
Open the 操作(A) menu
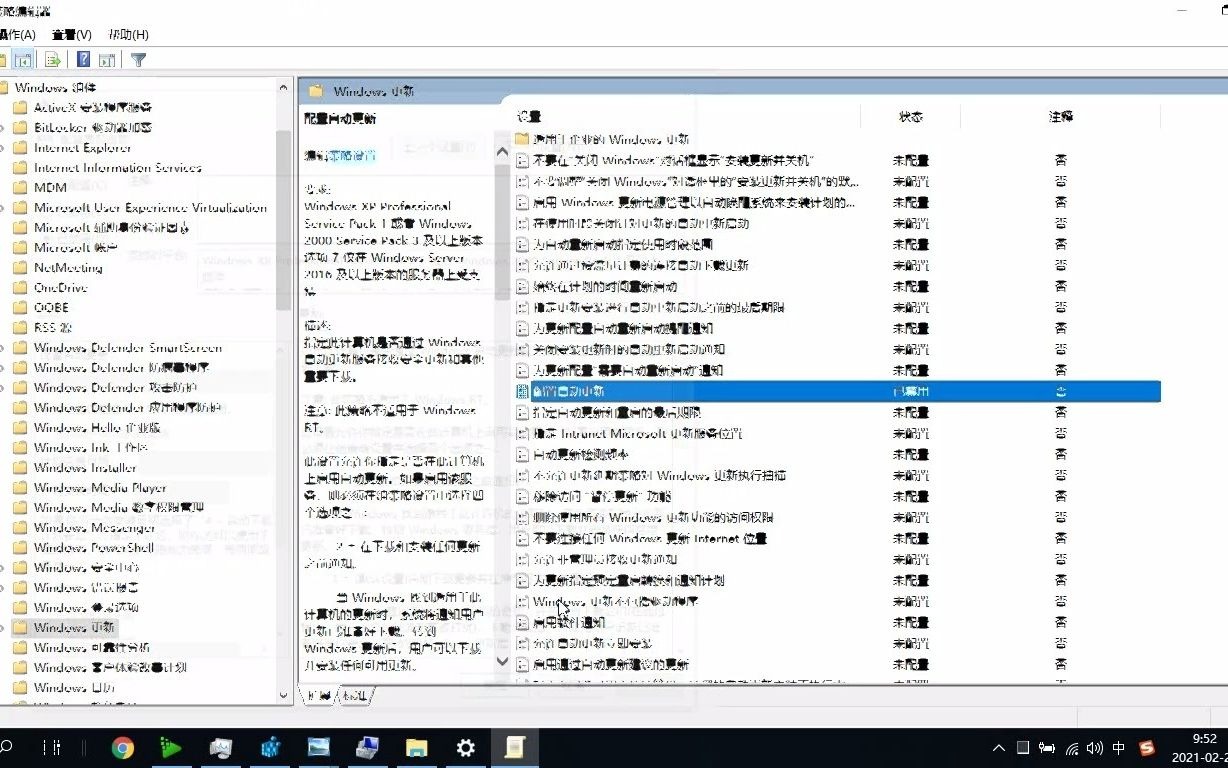point(17,34)
